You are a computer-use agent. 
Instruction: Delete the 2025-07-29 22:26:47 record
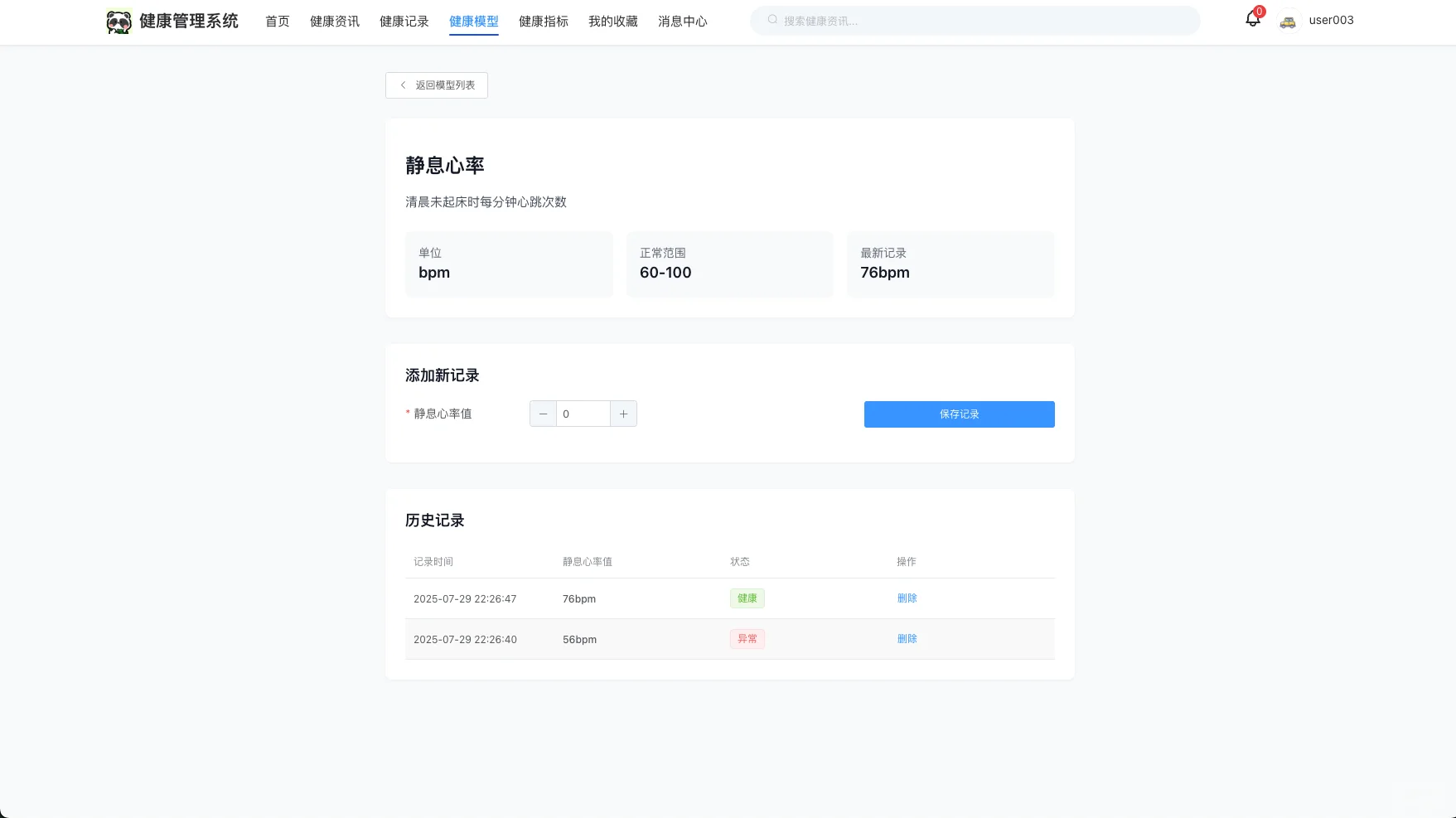[907, 598]
